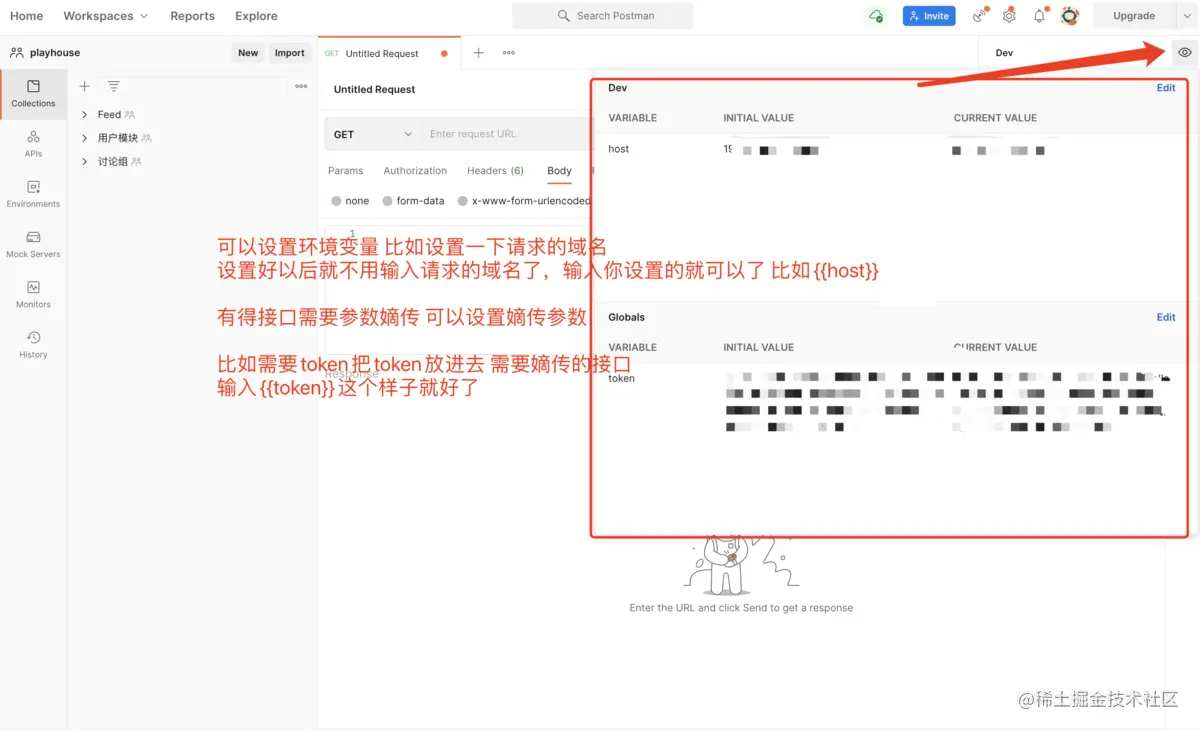Click Edit link for Globals
Image resolution: width=1200 pixels, height=731 pixels.
(x=1166, y=317)
